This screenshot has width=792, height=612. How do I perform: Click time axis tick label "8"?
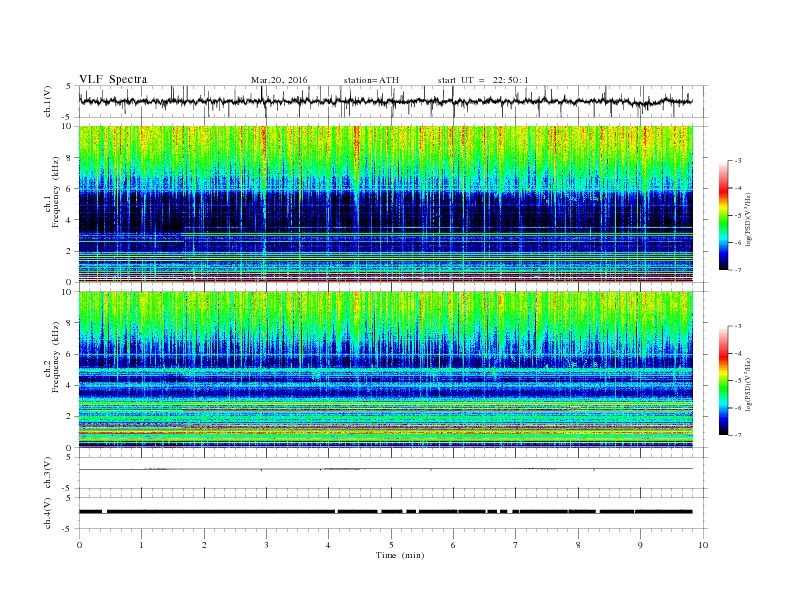click(x=578, y=545)
